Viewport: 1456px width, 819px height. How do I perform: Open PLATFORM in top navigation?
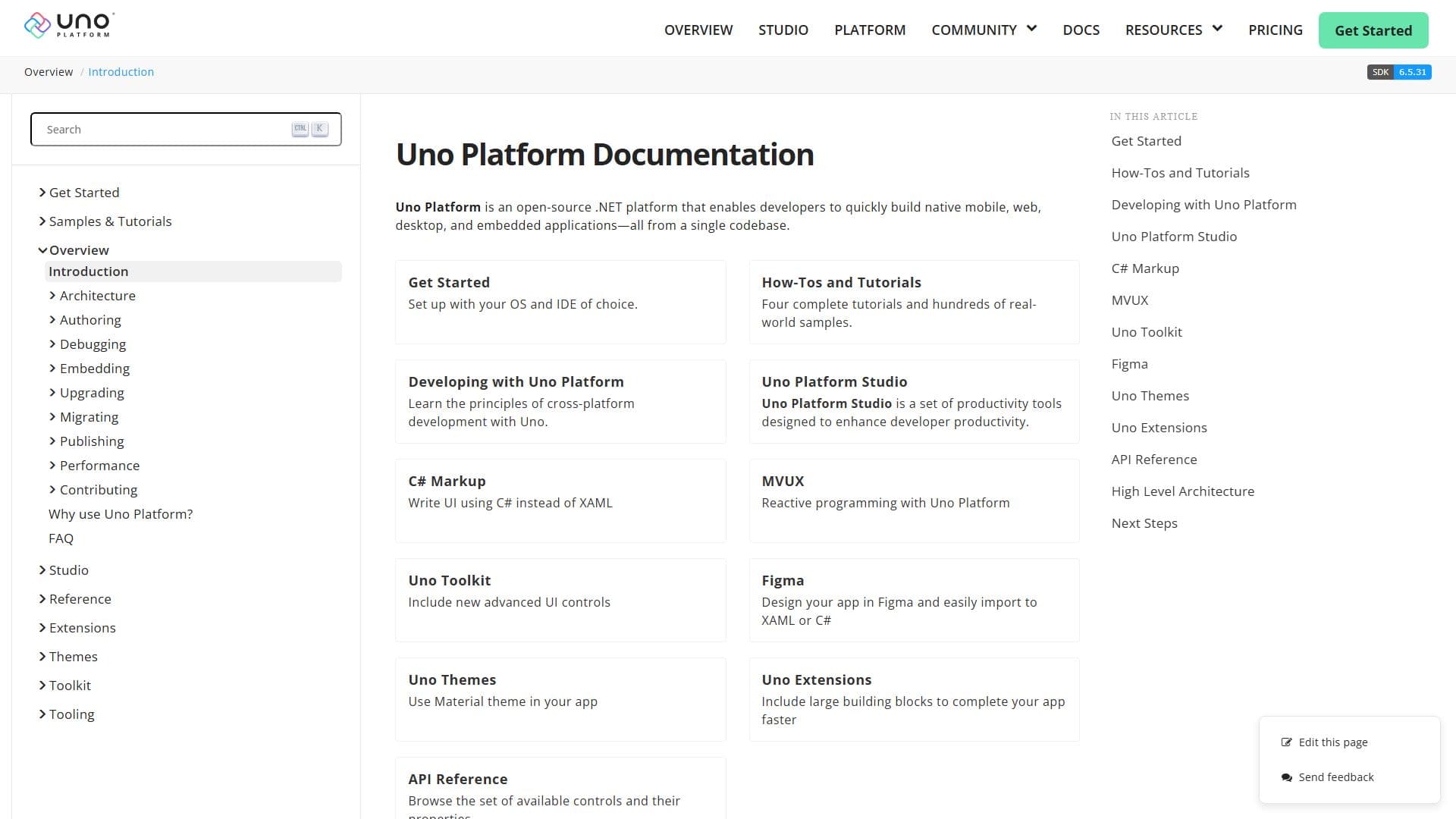(870, 30)
